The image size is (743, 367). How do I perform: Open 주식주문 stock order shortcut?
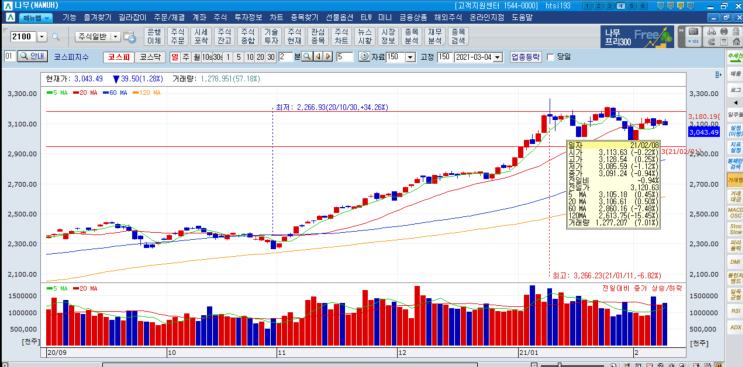point(177,36)
